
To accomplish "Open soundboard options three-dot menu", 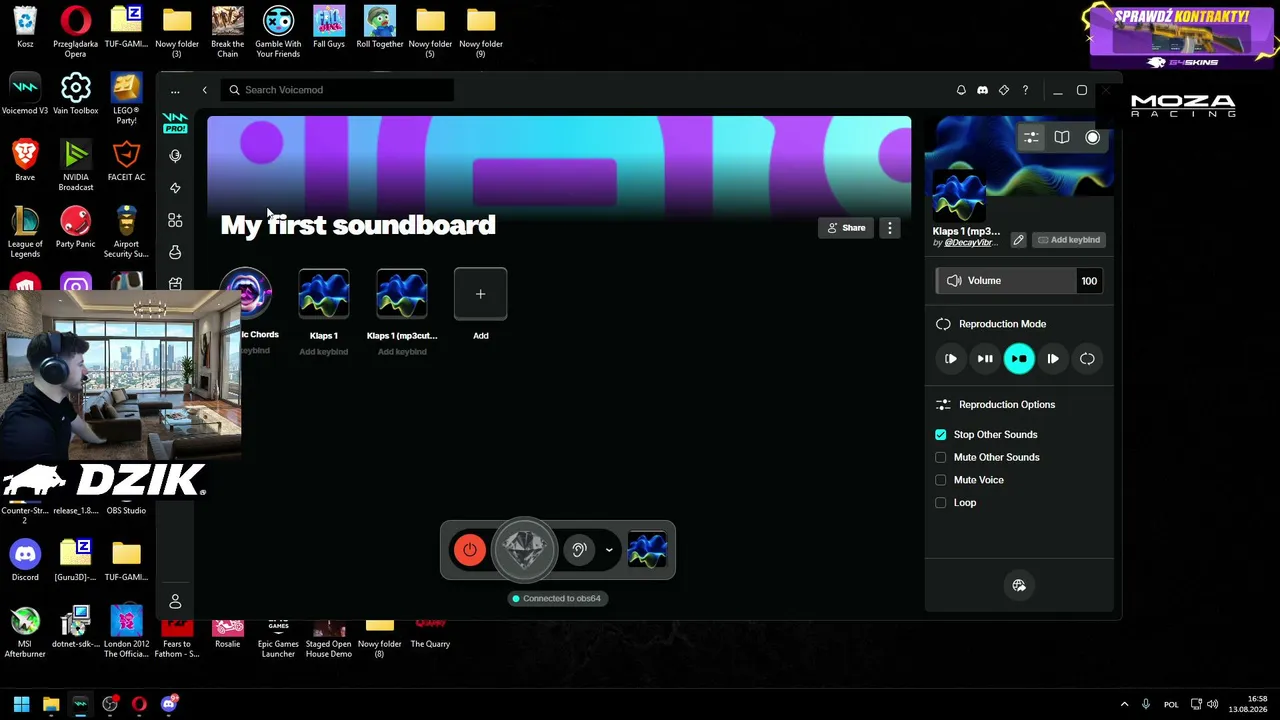I will 889,228.
